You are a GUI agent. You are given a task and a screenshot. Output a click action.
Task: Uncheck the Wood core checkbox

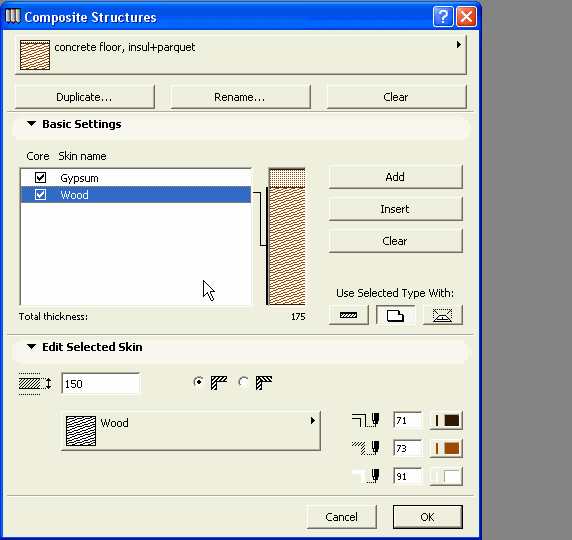pyautogui.click(x=40, y=194)
